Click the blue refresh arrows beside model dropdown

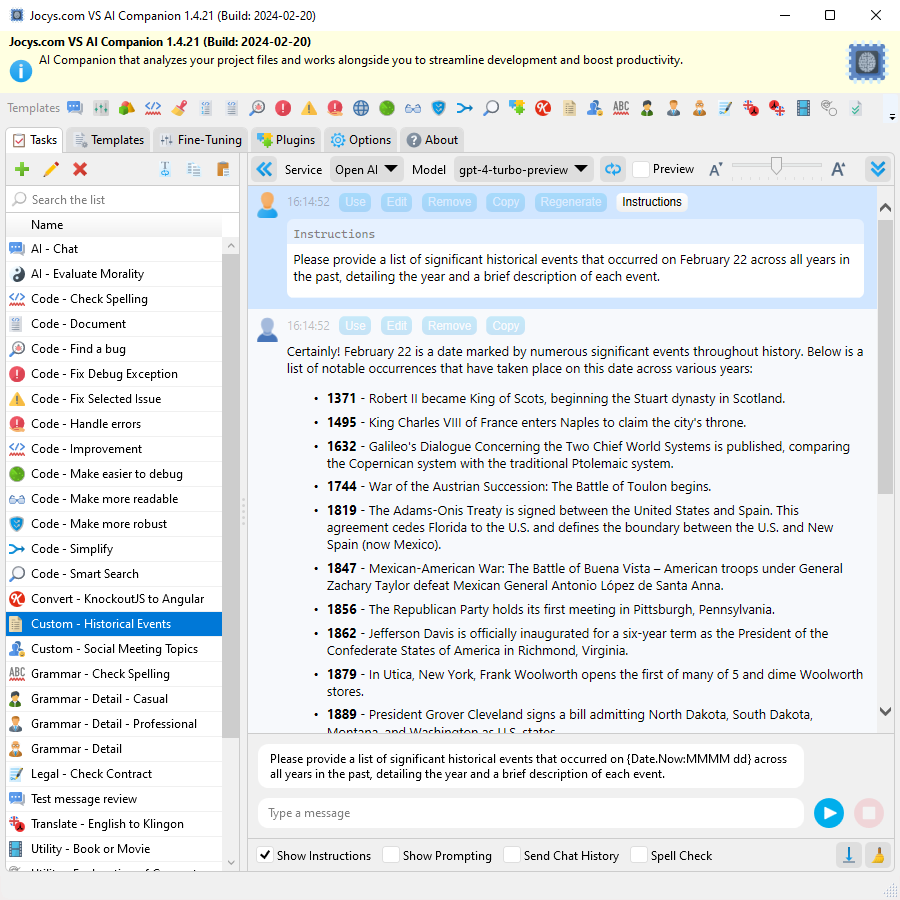click(x=613, y=169)
